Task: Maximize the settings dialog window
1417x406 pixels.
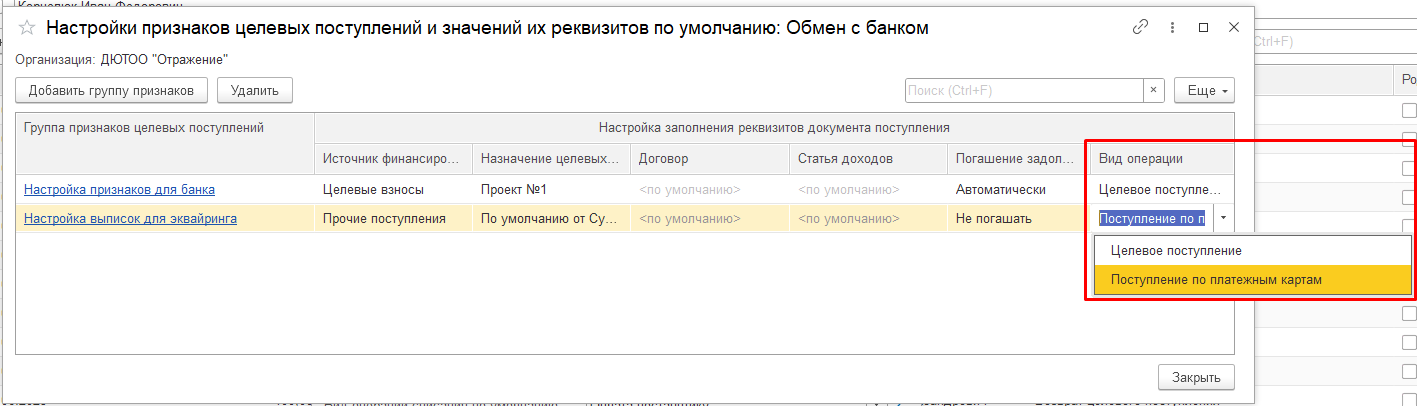Action: click(1203, 28)
